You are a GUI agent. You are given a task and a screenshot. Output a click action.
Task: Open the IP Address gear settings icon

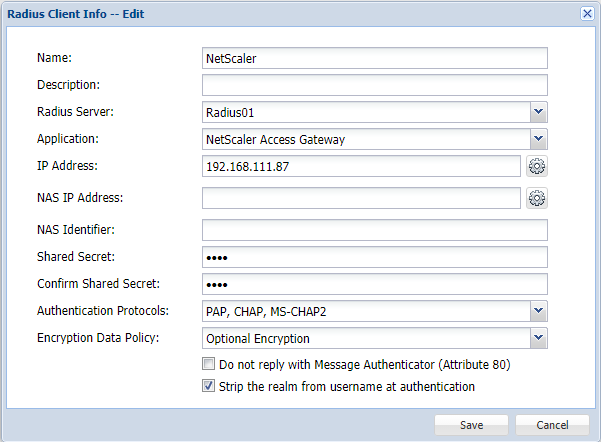point(537,166)
